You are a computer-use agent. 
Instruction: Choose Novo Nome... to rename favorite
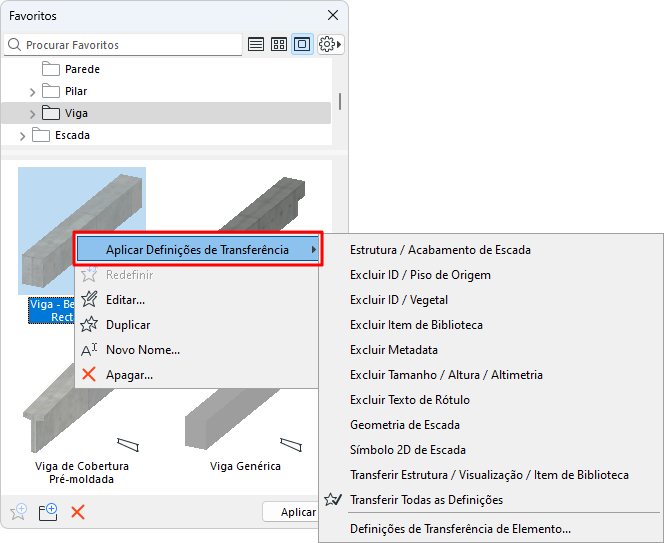(196, 350)
